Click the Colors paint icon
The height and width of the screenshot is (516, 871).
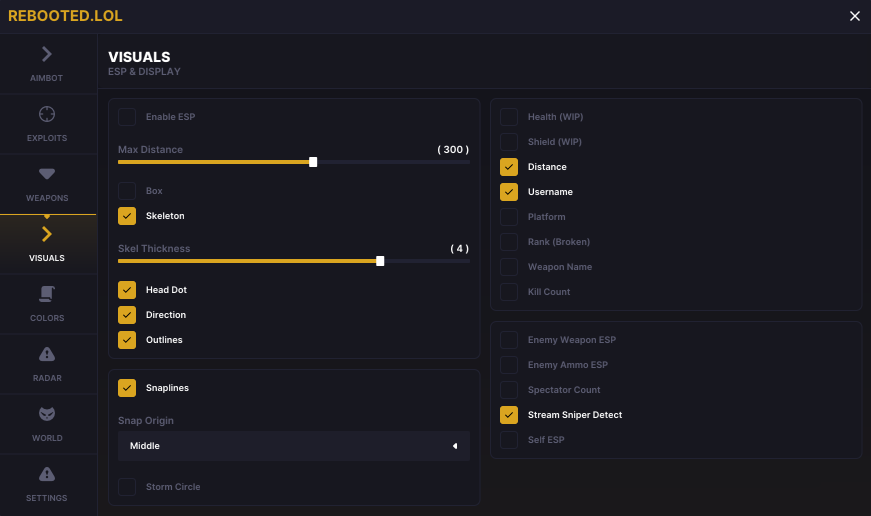pos(47,294)
